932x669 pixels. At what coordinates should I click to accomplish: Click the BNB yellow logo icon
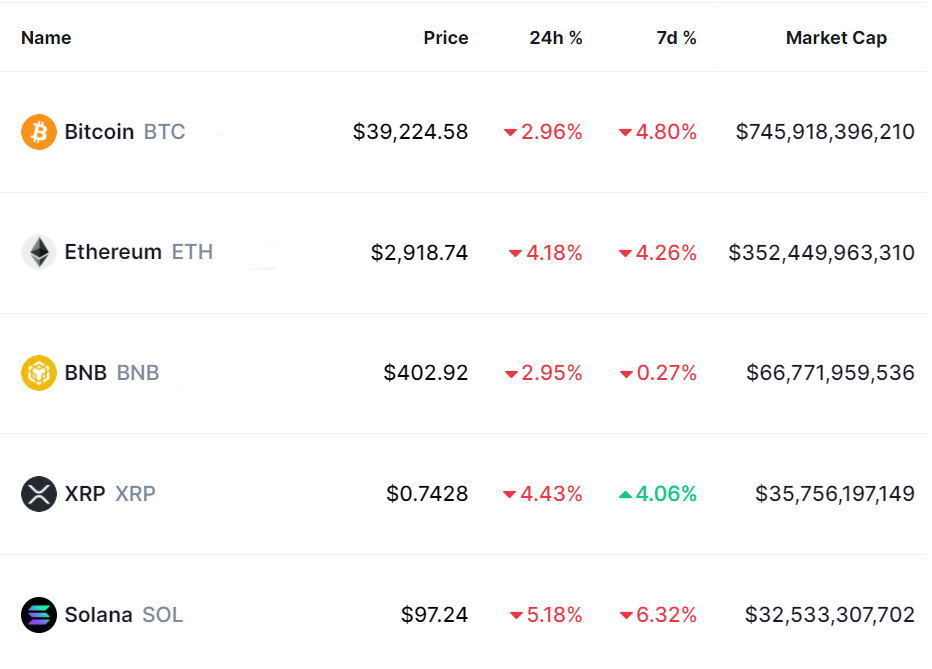(39, 373)
